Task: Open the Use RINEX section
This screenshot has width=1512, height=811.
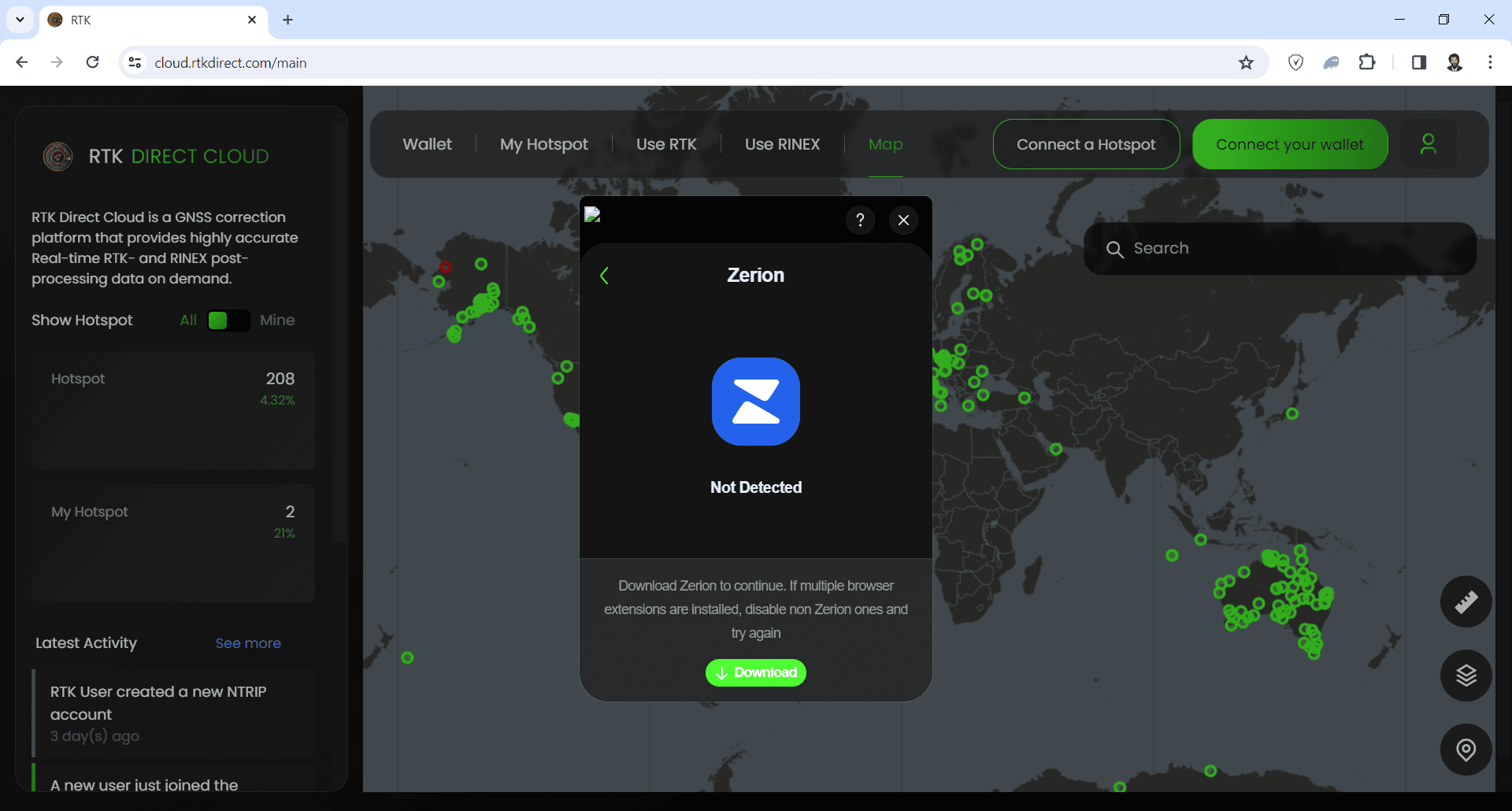Action: 782,144
